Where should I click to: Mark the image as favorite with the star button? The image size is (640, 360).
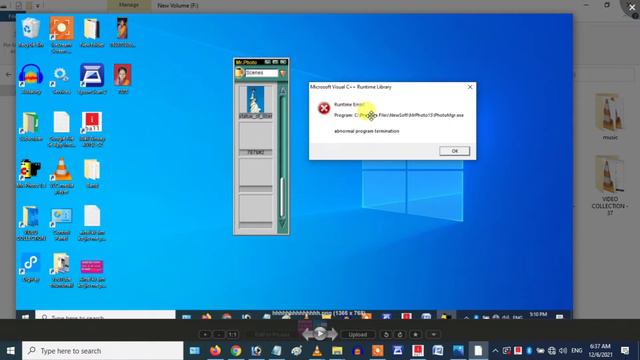click(416, 335)
